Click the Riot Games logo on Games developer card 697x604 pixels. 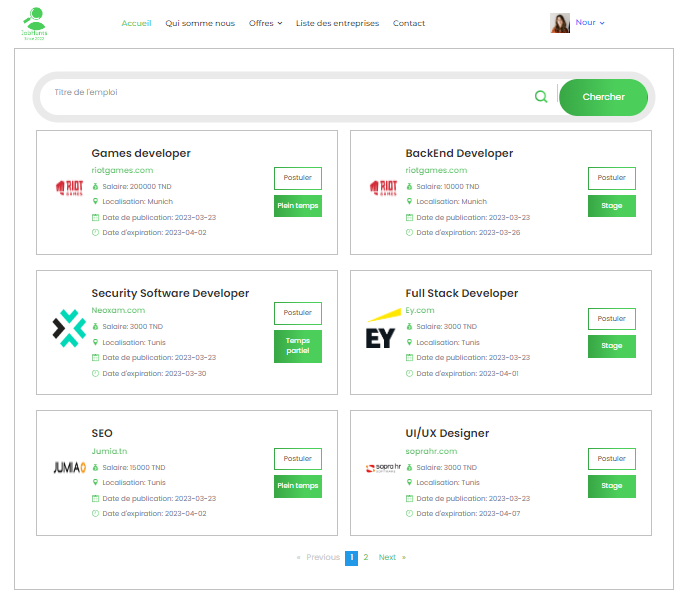pos(70,187)
